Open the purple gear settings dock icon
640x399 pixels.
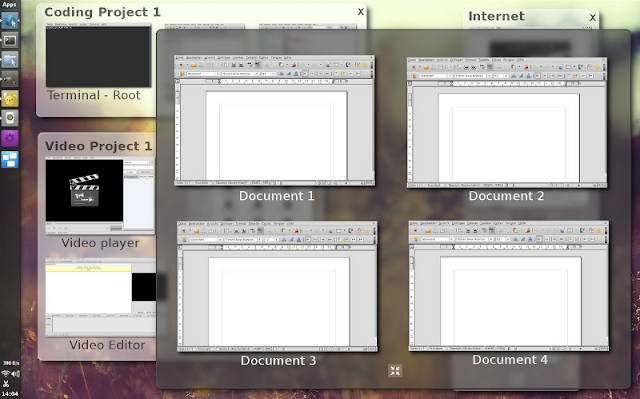pos(10,138)
